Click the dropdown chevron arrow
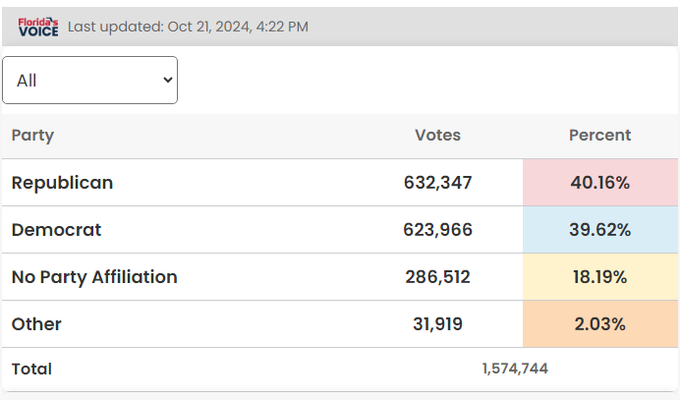 (167, 80)
